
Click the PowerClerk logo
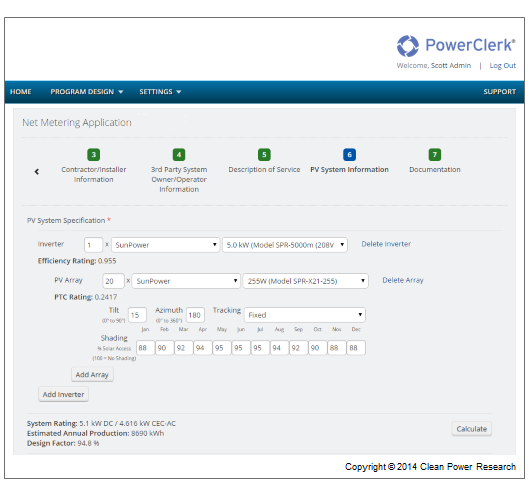click(456, 46)
